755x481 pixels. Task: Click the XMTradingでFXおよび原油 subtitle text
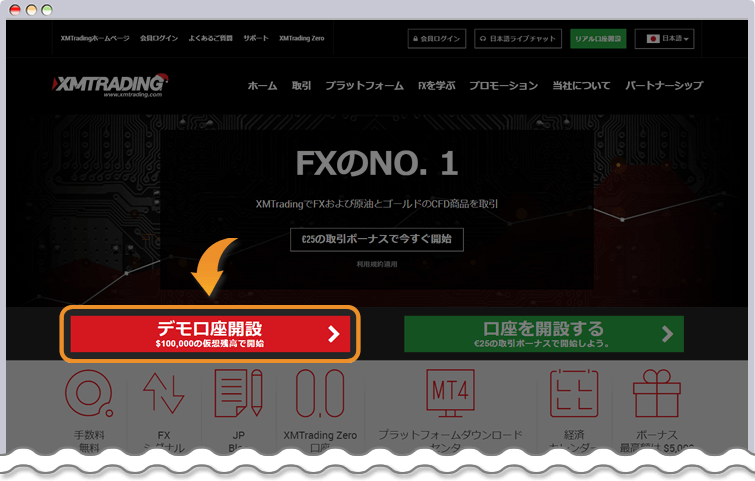click(x=377, y=204)
